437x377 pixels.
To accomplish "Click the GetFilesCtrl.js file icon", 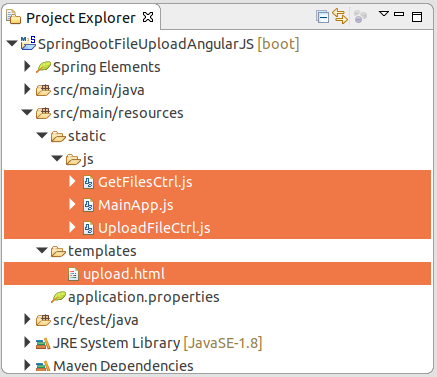I will coord(88,182).
